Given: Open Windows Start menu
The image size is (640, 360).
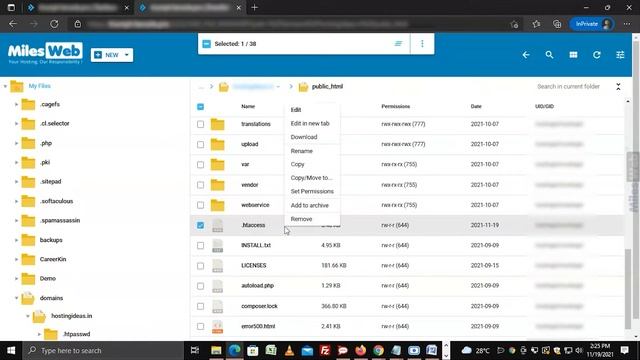Looking at the screenshot, I should tap(11, 351).
